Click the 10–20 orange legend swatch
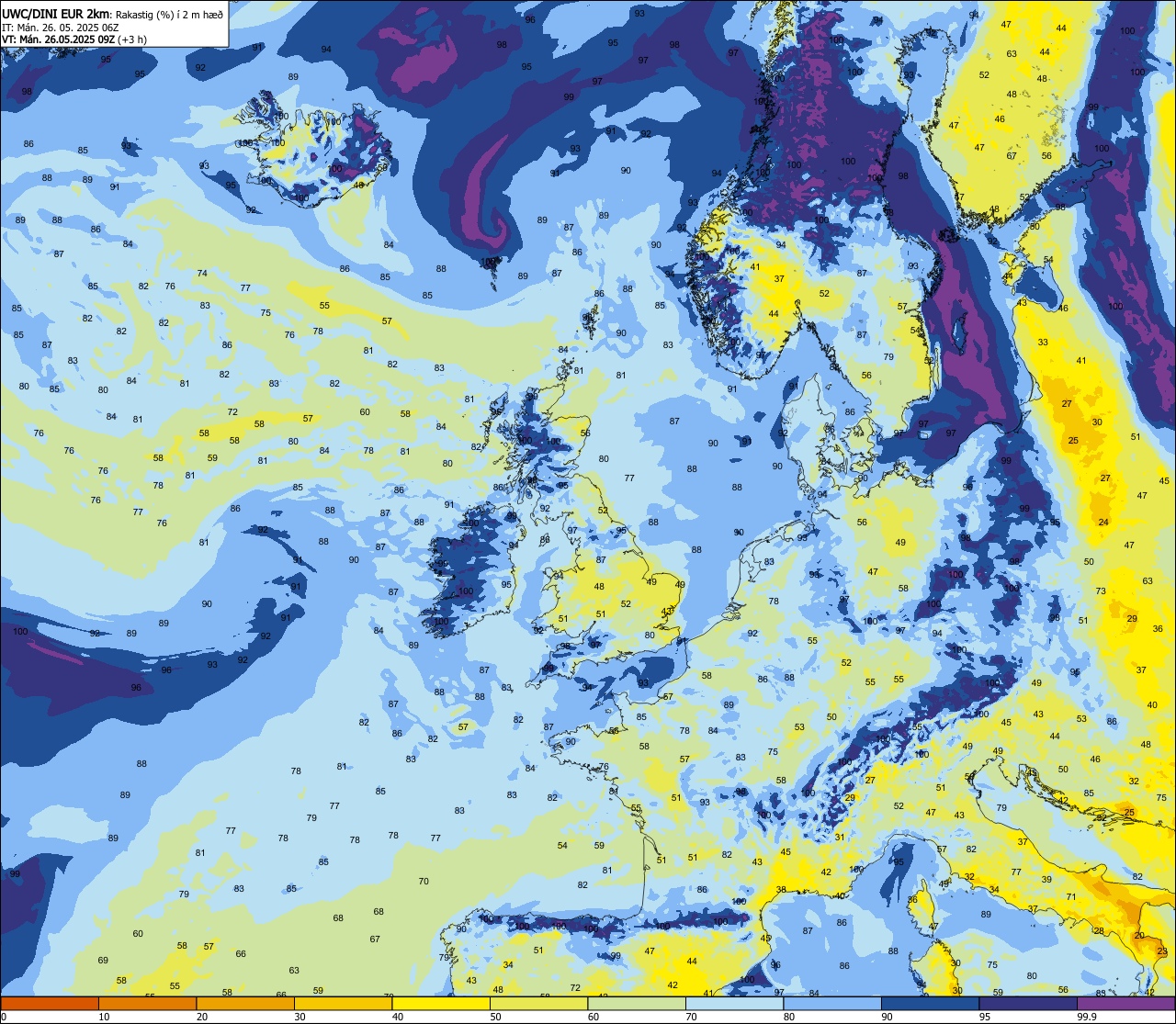This screenshot has width=1176, height=1024. coord(147,1004)
